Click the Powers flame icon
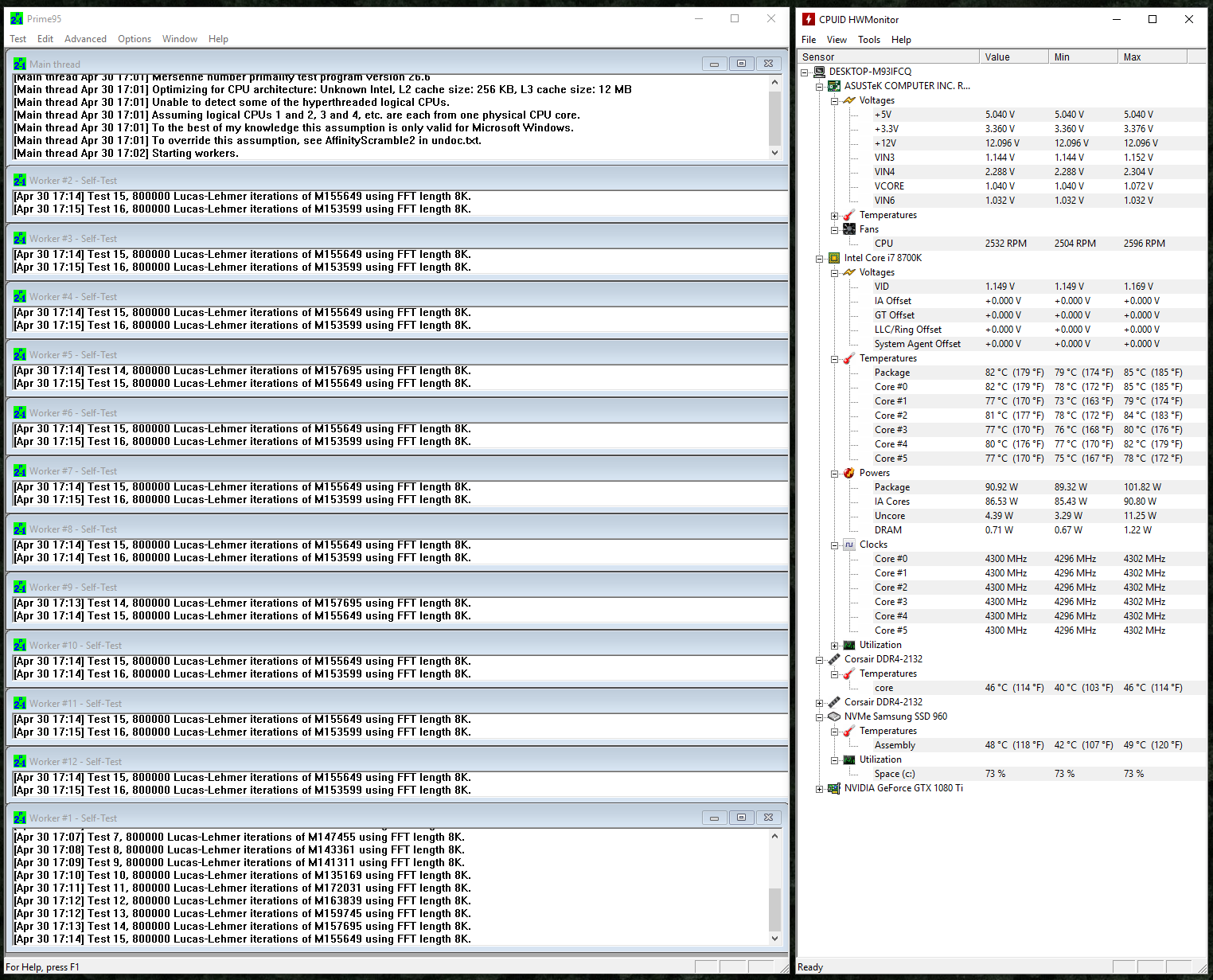This screenshot has height=980, width=1213. (848, 473)
